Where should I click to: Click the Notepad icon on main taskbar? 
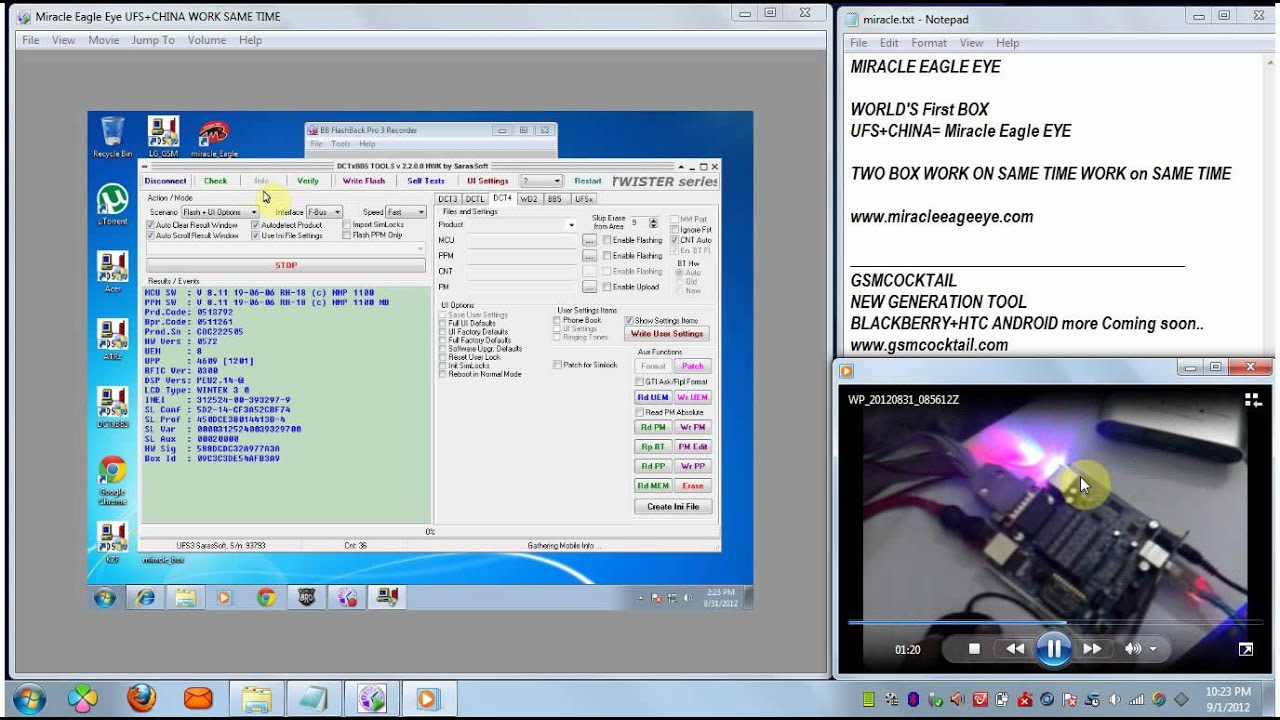coord(313,698)
